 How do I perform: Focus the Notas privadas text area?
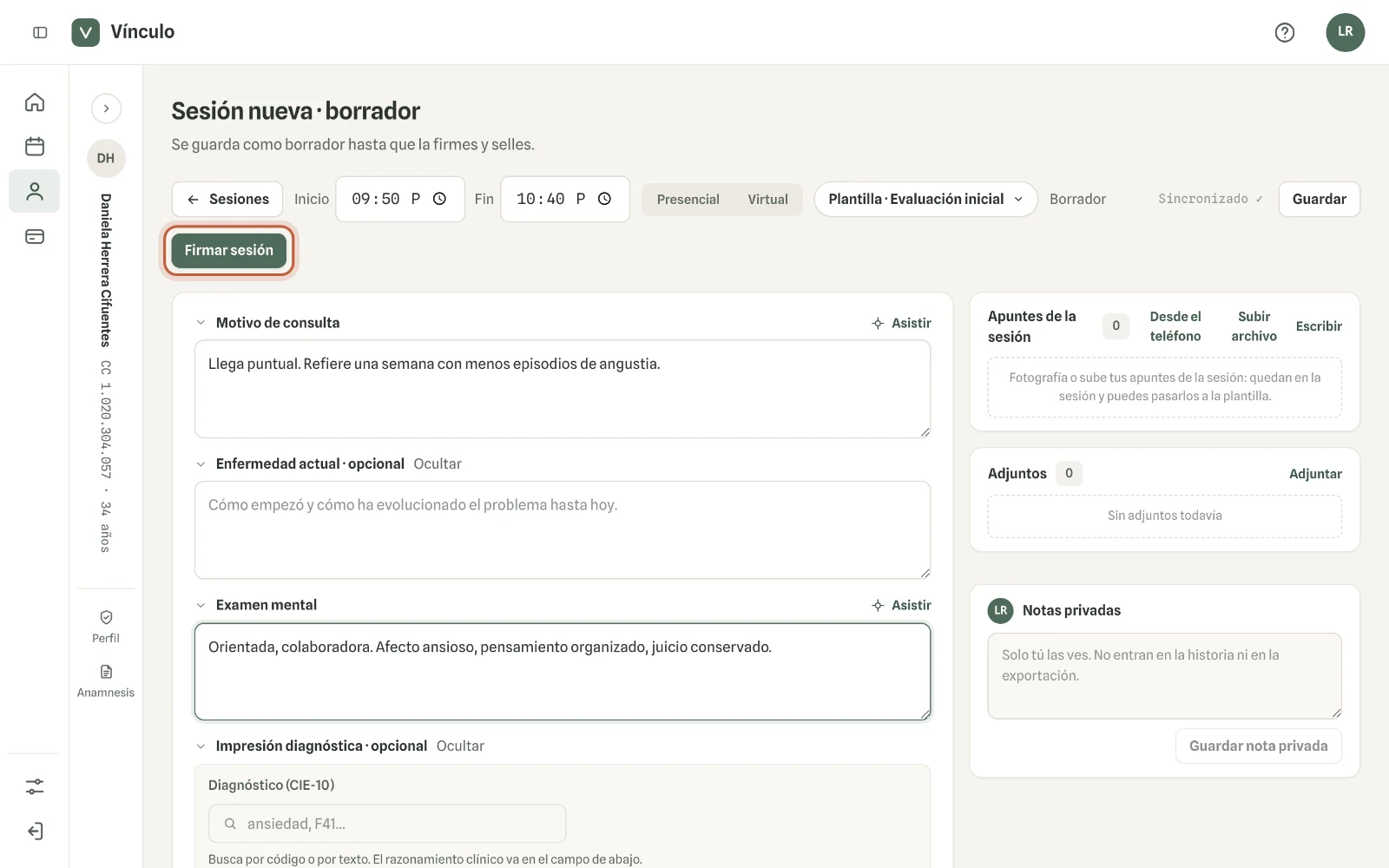click(1164, 676)
